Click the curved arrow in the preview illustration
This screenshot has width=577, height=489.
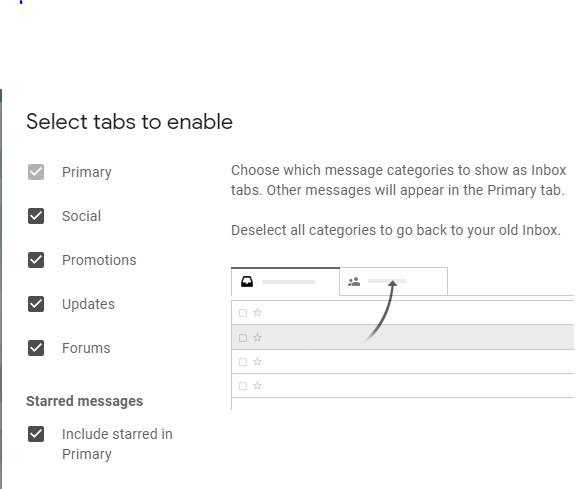[x=381, y=311]
